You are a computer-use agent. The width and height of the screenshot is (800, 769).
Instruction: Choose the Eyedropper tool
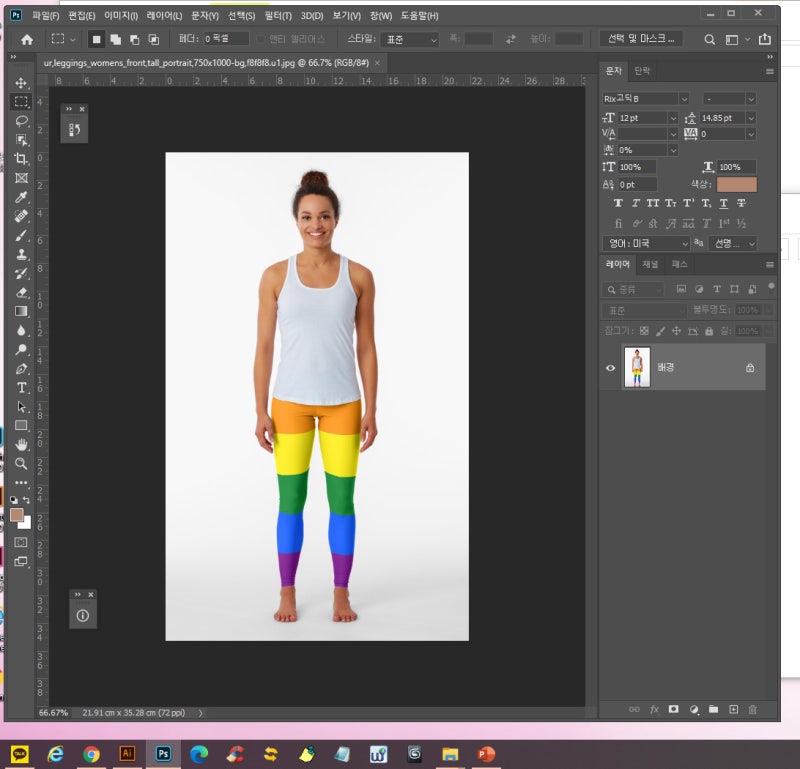[21, 197]
